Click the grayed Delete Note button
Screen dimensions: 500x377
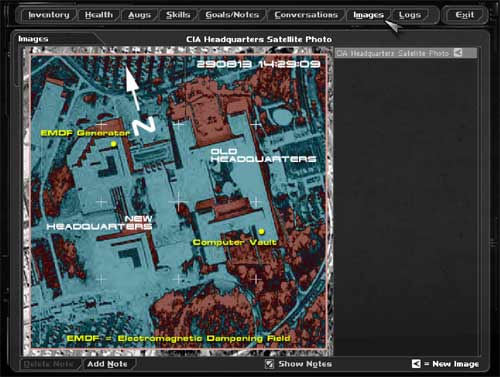click(49, 364)
